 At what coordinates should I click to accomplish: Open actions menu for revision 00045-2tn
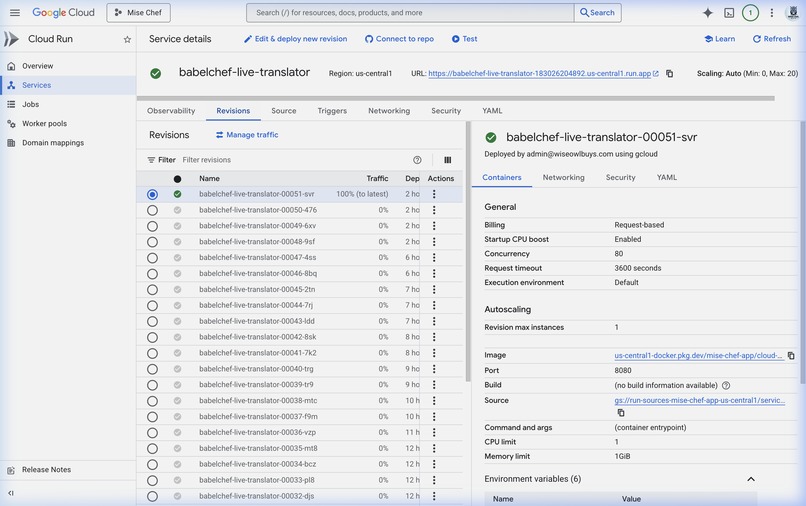(x=434, y=289)
